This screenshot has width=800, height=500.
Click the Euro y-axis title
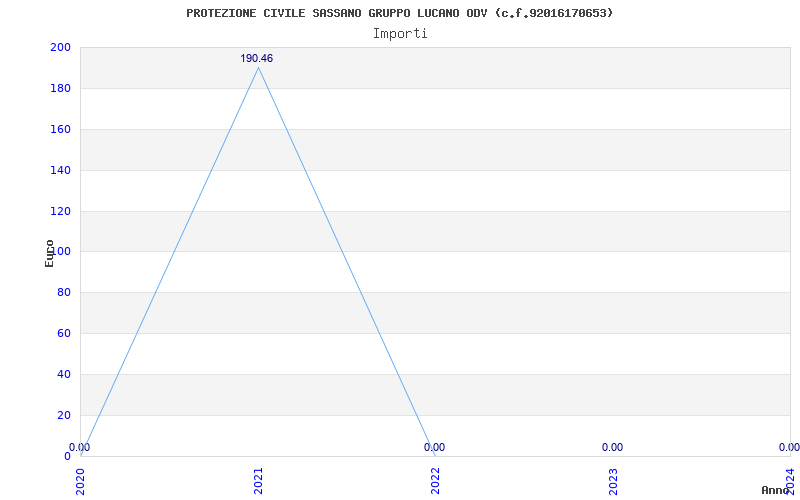pyautogui.click(x=49, y=253)
